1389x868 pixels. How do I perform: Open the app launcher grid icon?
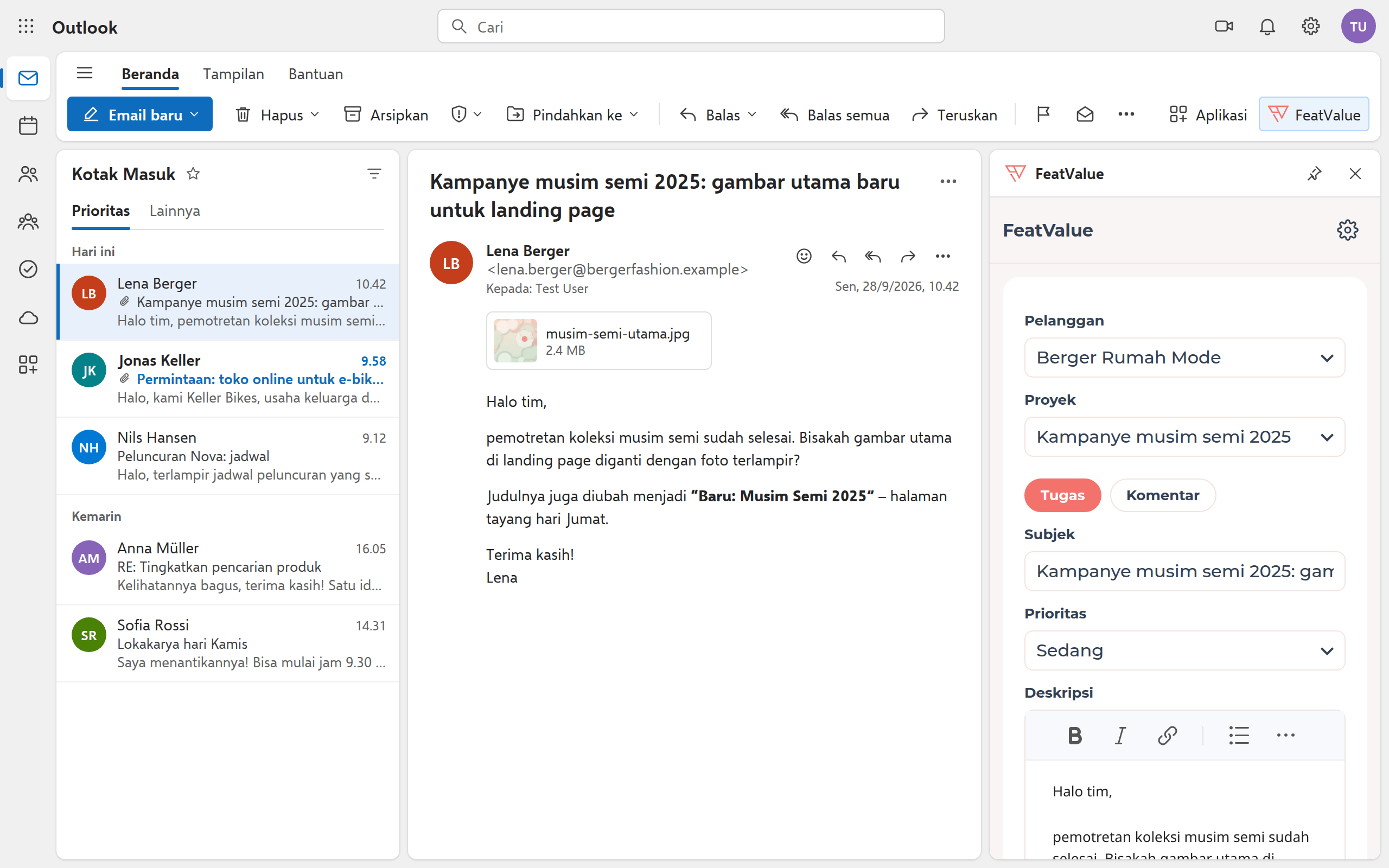pos(26,27)
